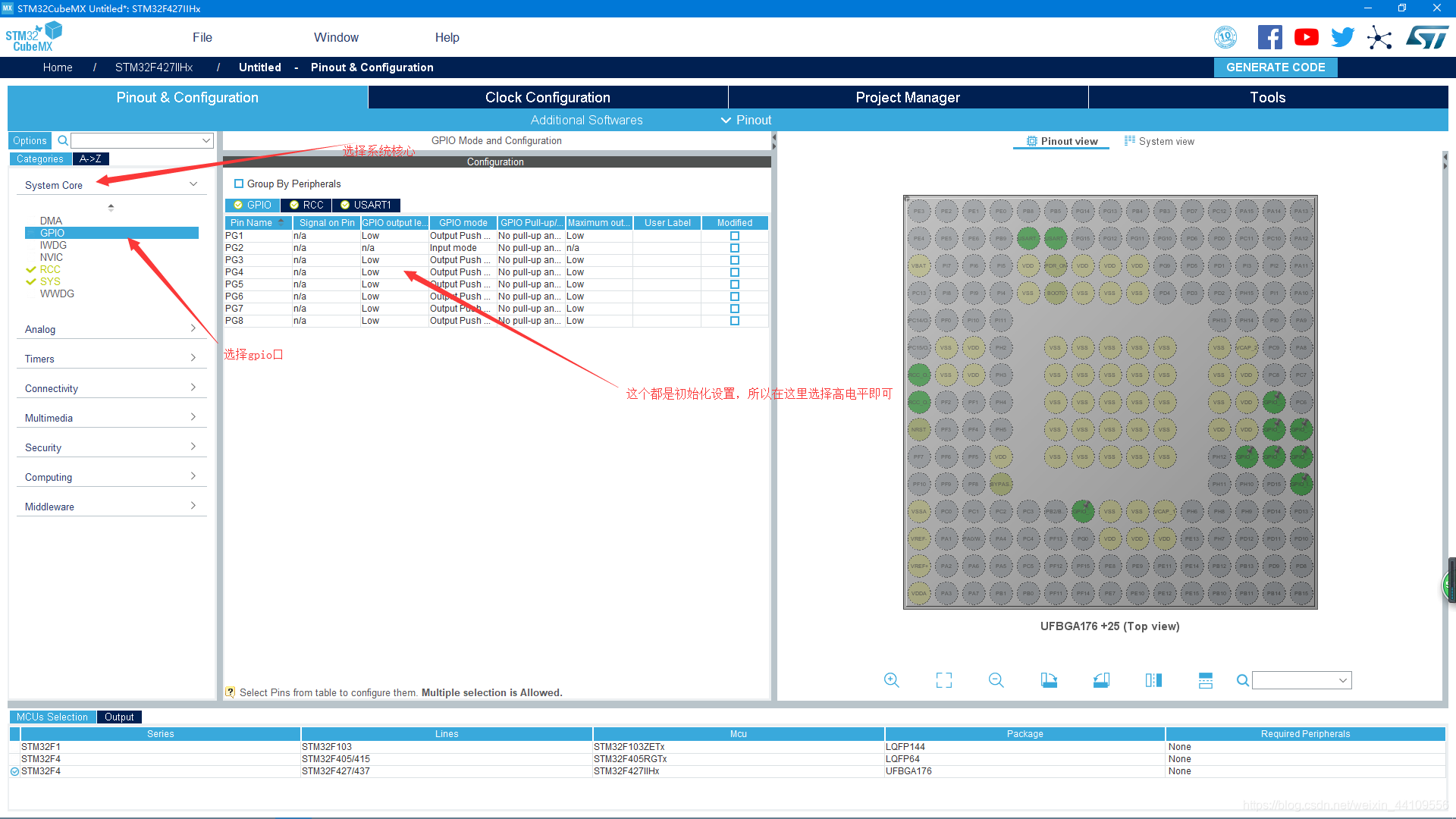Select the NVIC item under System Core
1456x819 pixels.
(52, 257)
